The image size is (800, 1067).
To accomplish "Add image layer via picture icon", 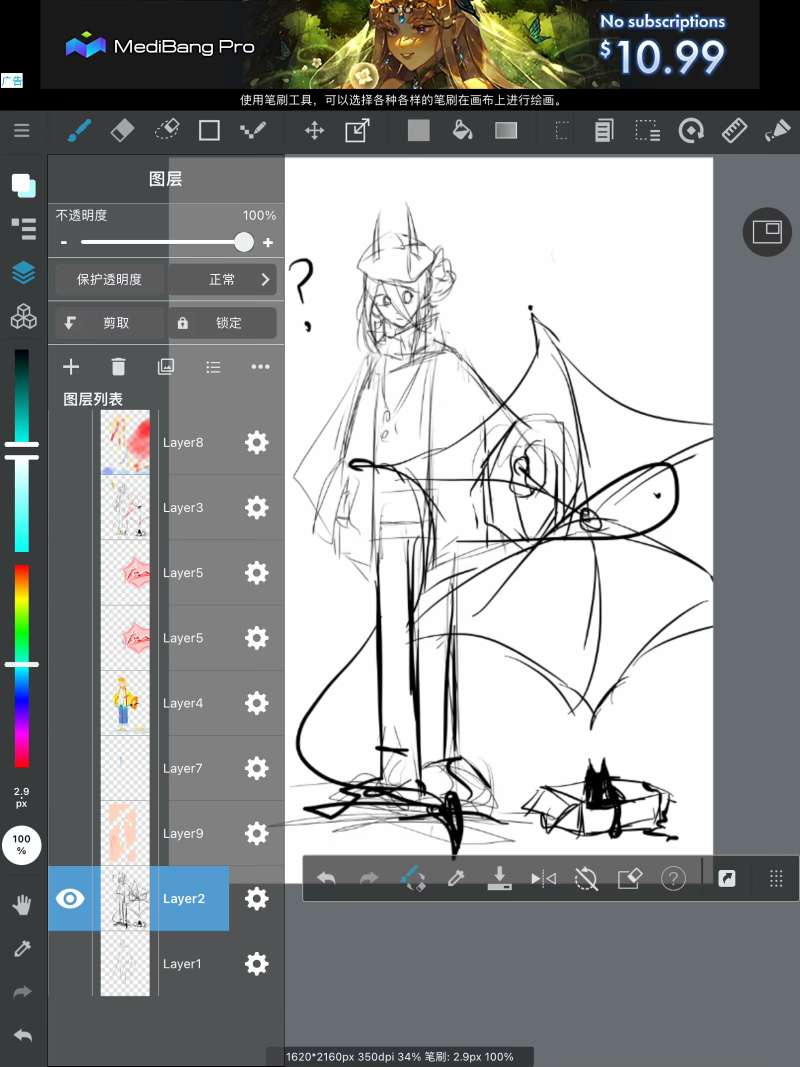I will point(166,367).
